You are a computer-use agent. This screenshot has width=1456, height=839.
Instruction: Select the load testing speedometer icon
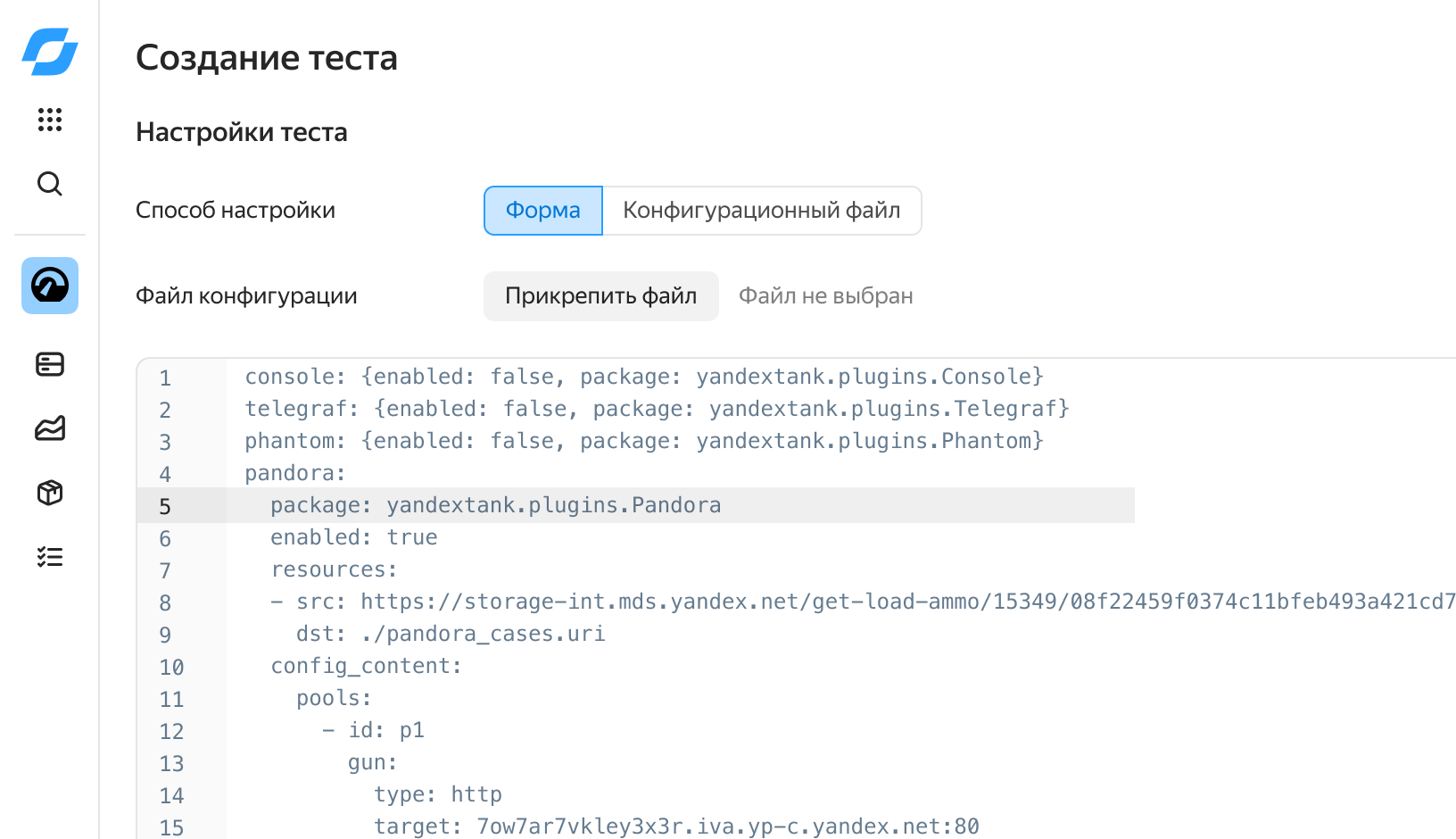(x=49, y=286)
